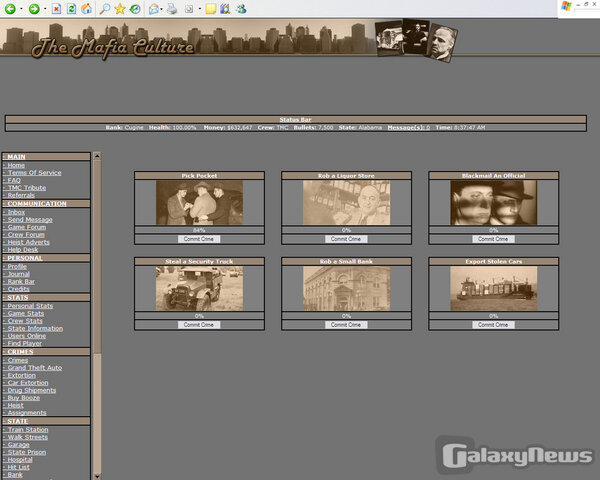Screen dimensions: 600x480
Task: Click the browser Forward arrow icon
Action: [34, 9]
